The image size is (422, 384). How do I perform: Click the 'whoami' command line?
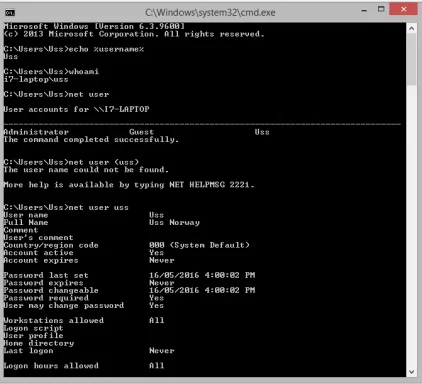coord(51,71)
